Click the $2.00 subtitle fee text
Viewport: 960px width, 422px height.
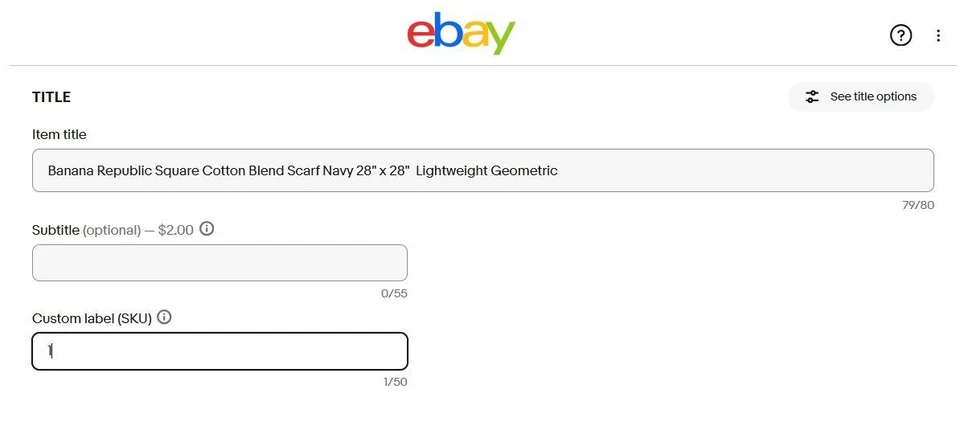(x=176, y=230)
